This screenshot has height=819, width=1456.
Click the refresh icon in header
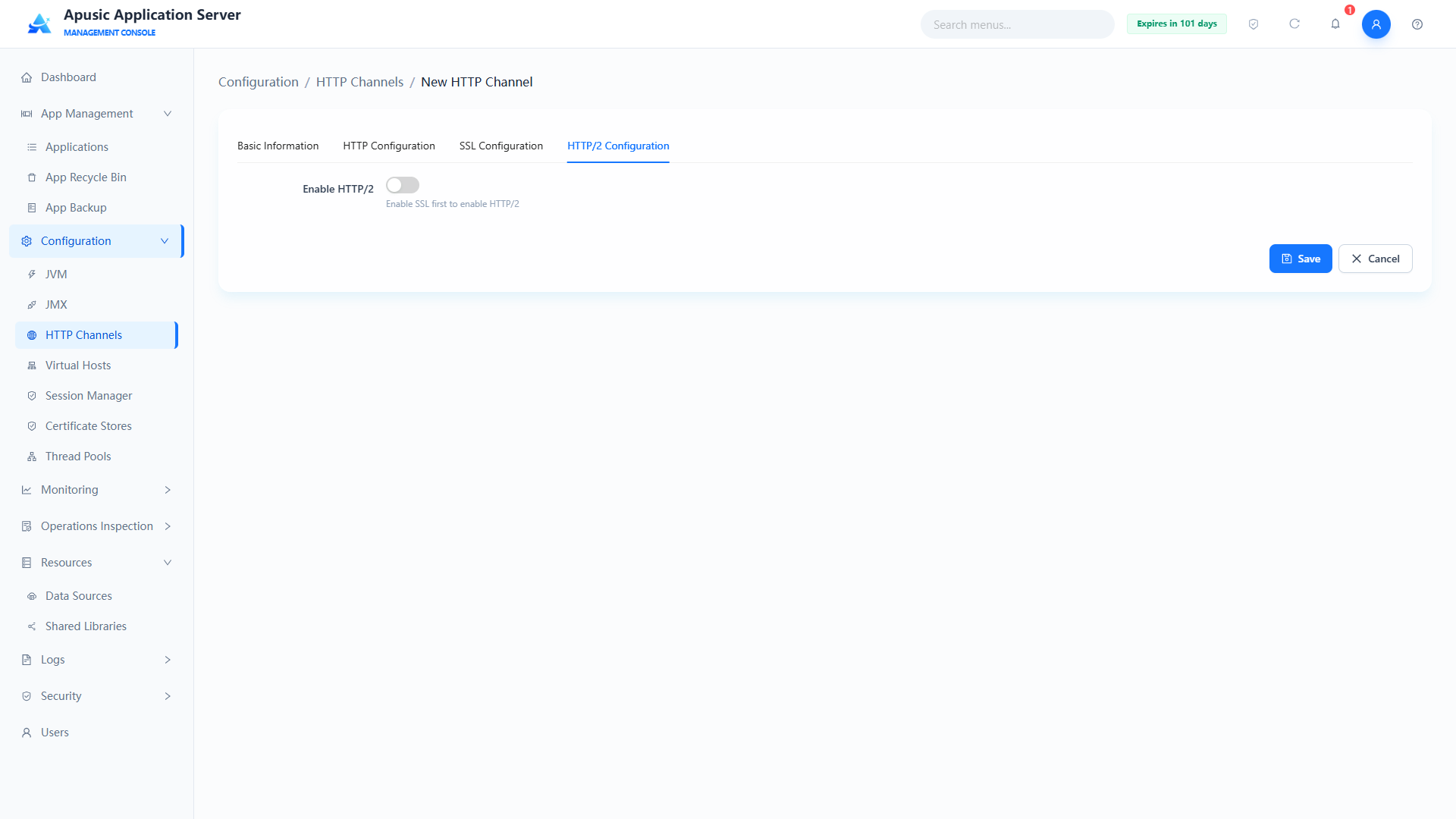click(x=1294, y=24)
